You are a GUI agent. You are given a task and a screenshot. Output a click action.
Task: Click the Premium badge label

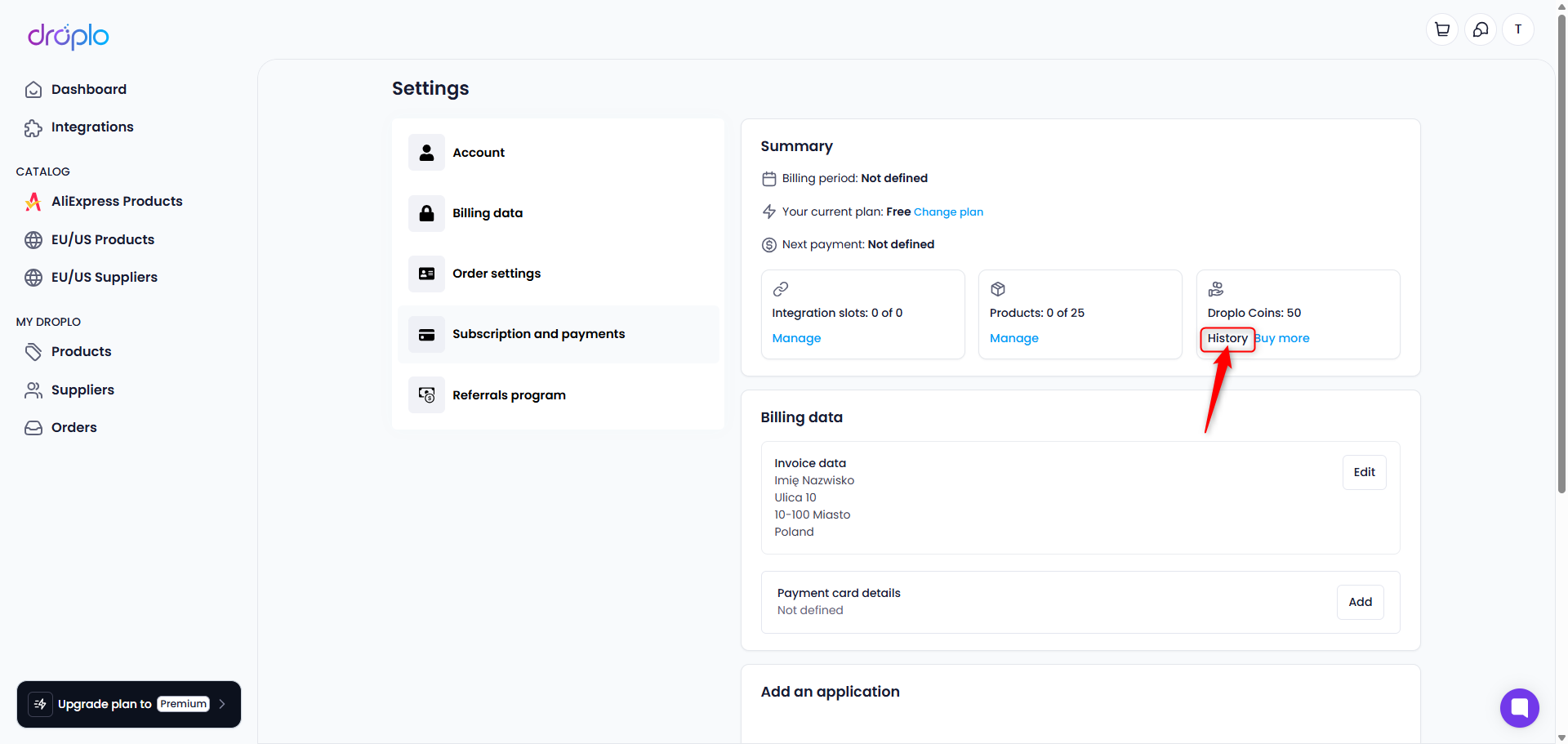click(x=184, y=704)
